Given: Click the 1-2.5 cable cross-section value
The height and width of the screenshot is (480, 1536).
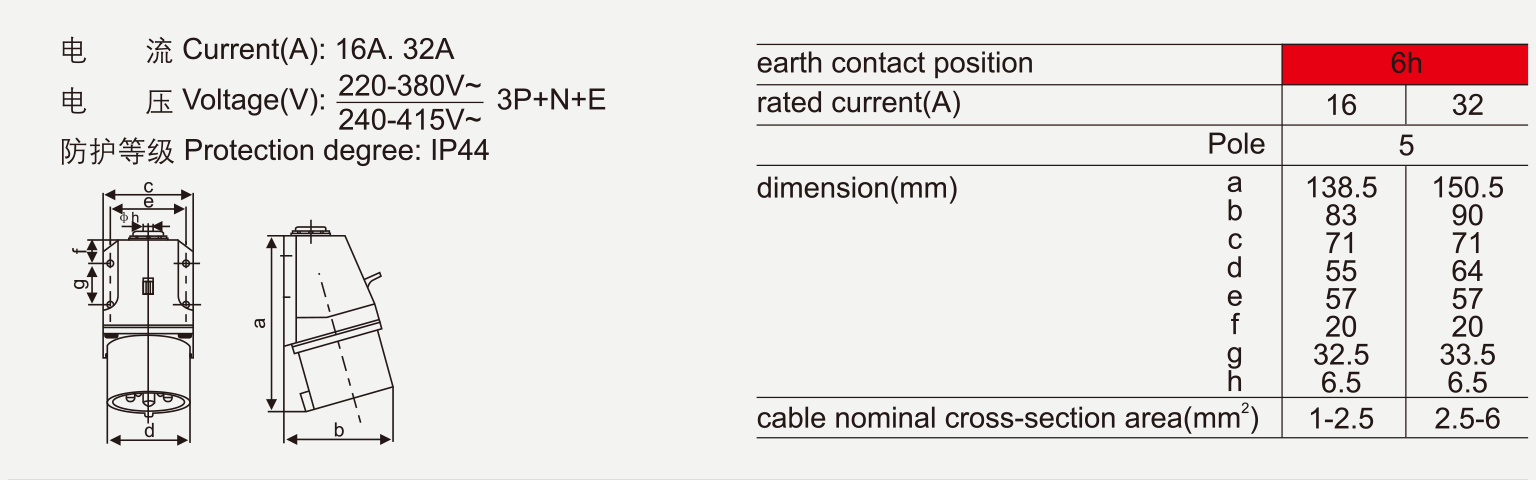Looking at the screenshot, I should click(1341, 419).
